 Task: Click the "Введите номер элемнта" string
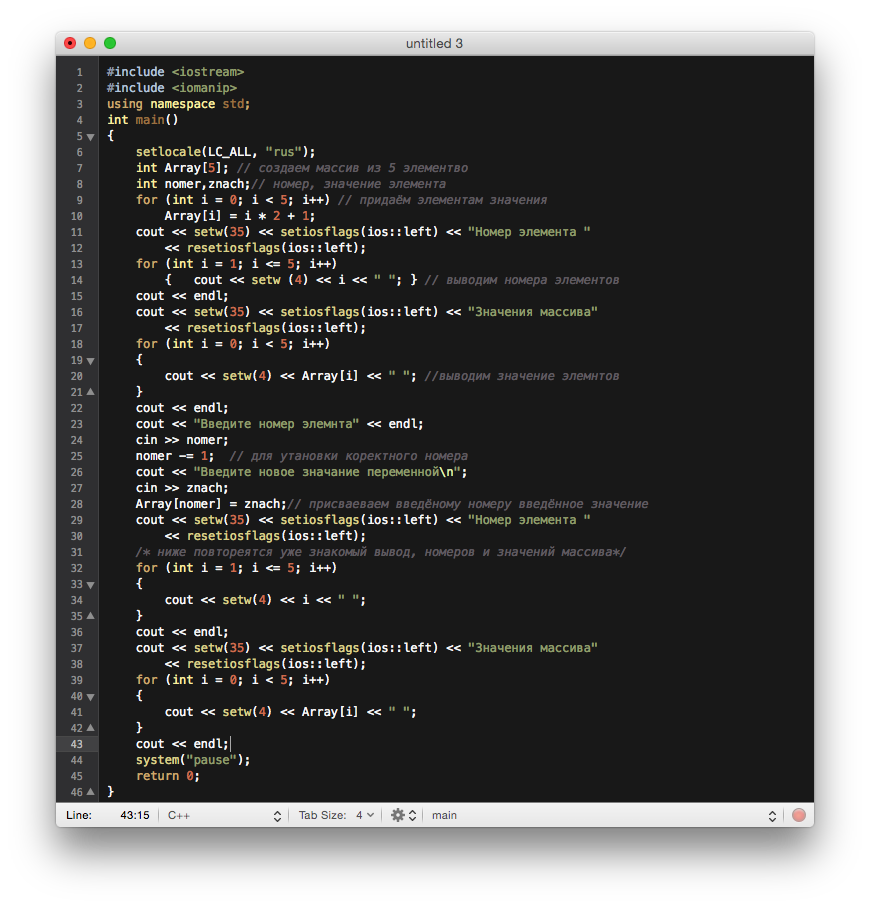pos(276,424)
